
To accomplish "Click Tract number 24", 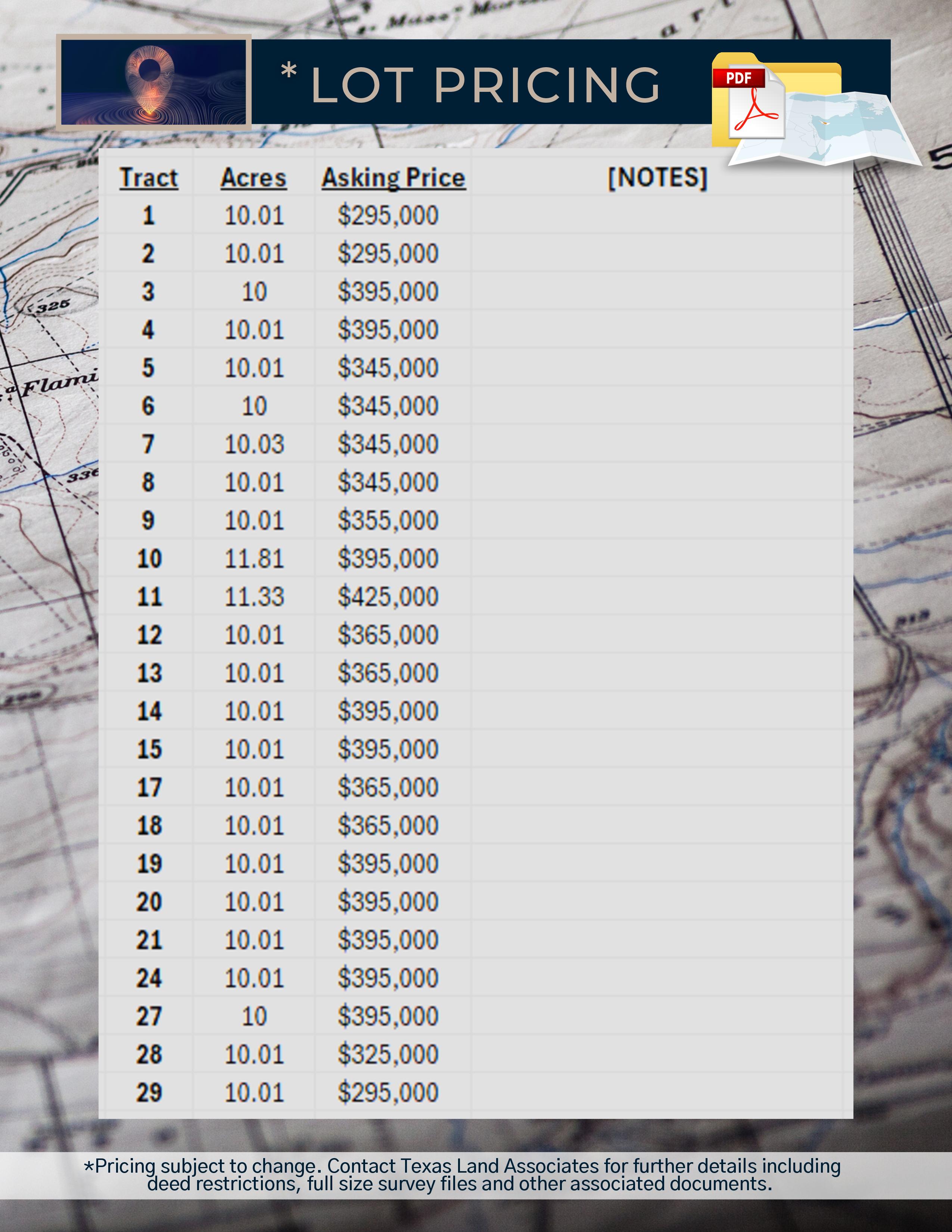I will pyautogui.click(x=149, y=978).
